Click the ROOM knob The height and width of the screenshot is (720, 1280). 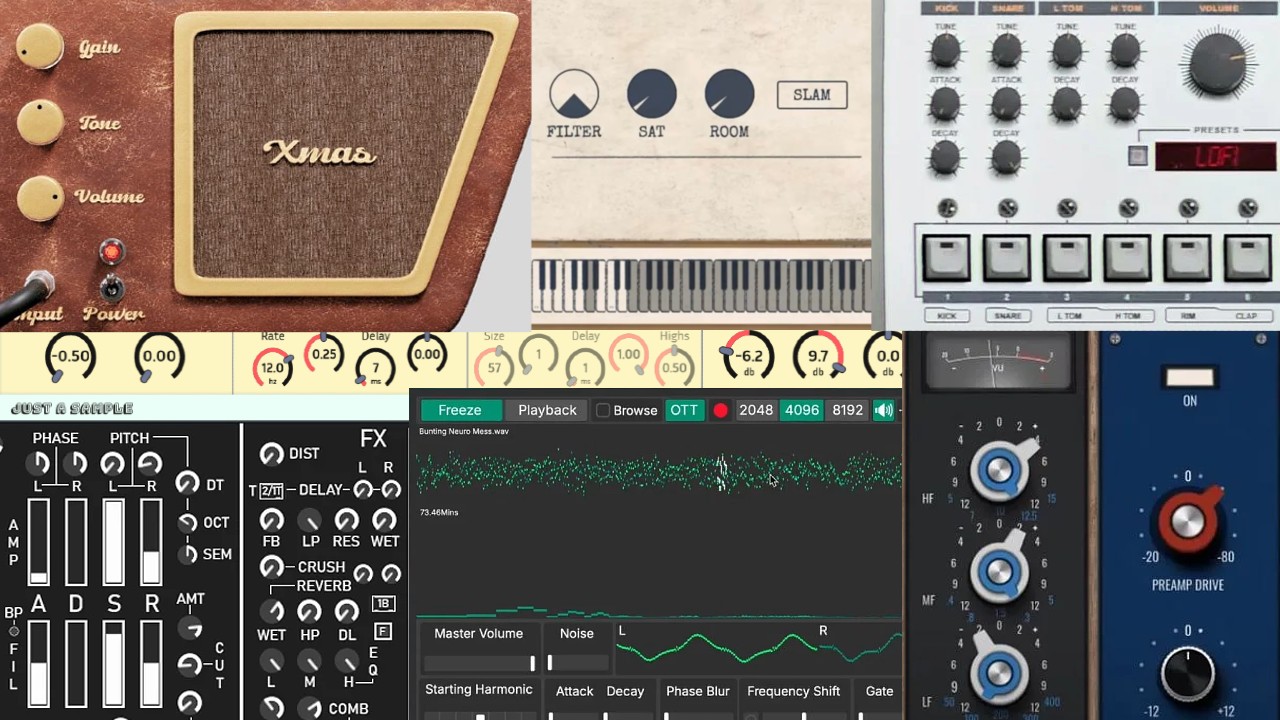[729, 94]
